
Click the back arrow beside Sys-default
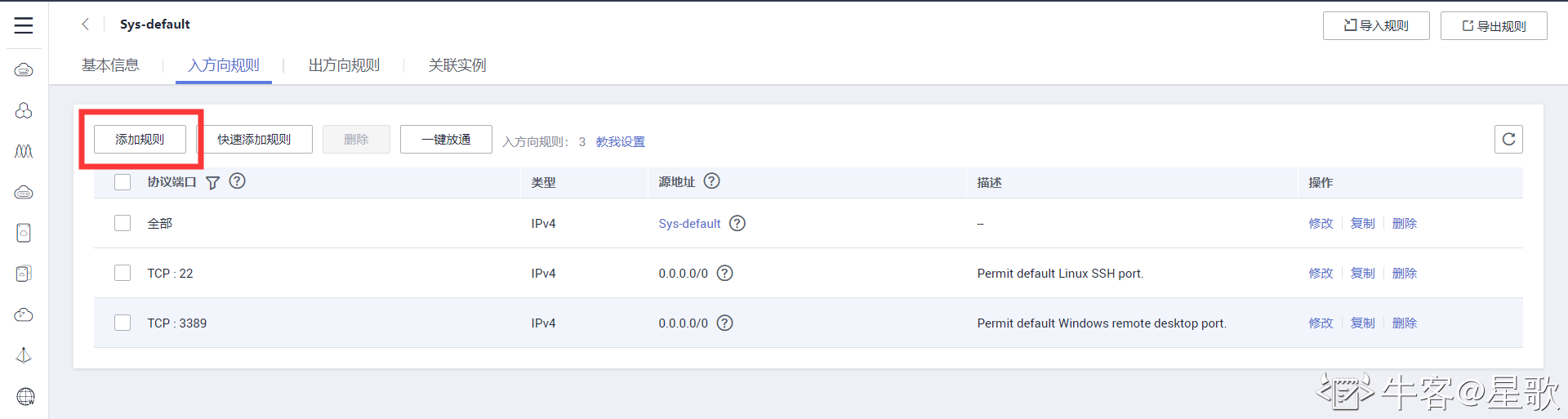pyautogui.click(x=85, y=25)
